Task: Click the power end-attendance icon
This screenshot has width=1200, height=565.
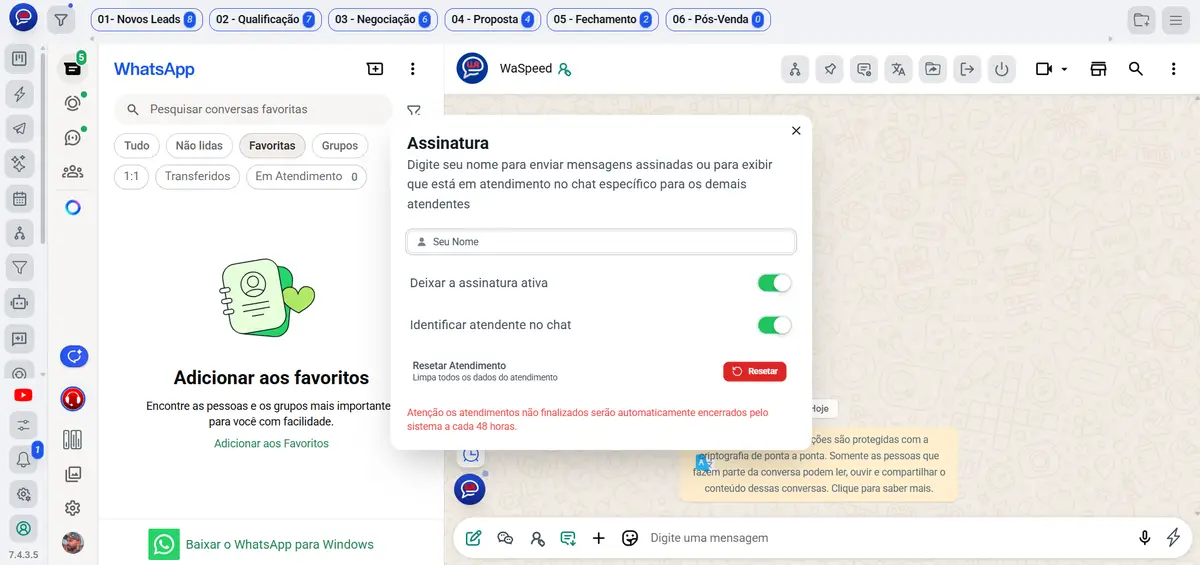Action: click(1001, 69)
